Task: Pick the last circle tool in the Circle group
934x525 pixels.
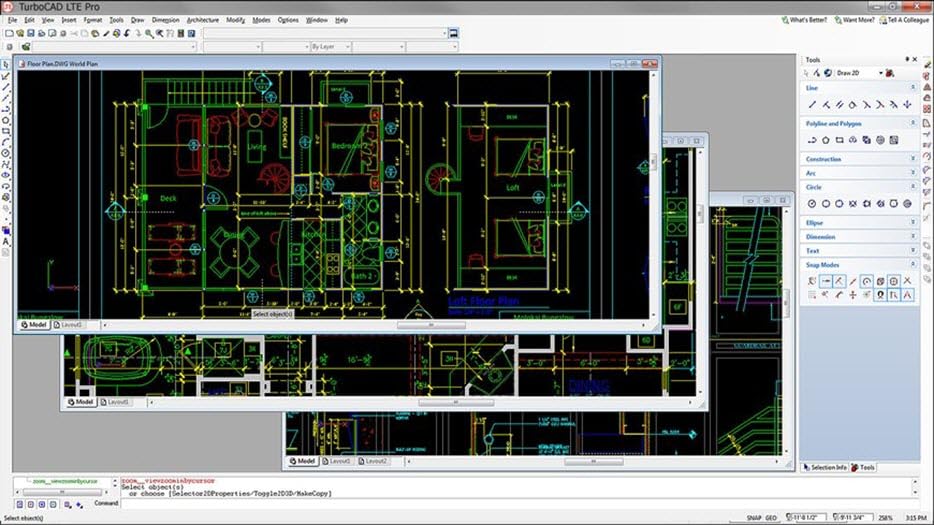Action: tap(907, 204)
